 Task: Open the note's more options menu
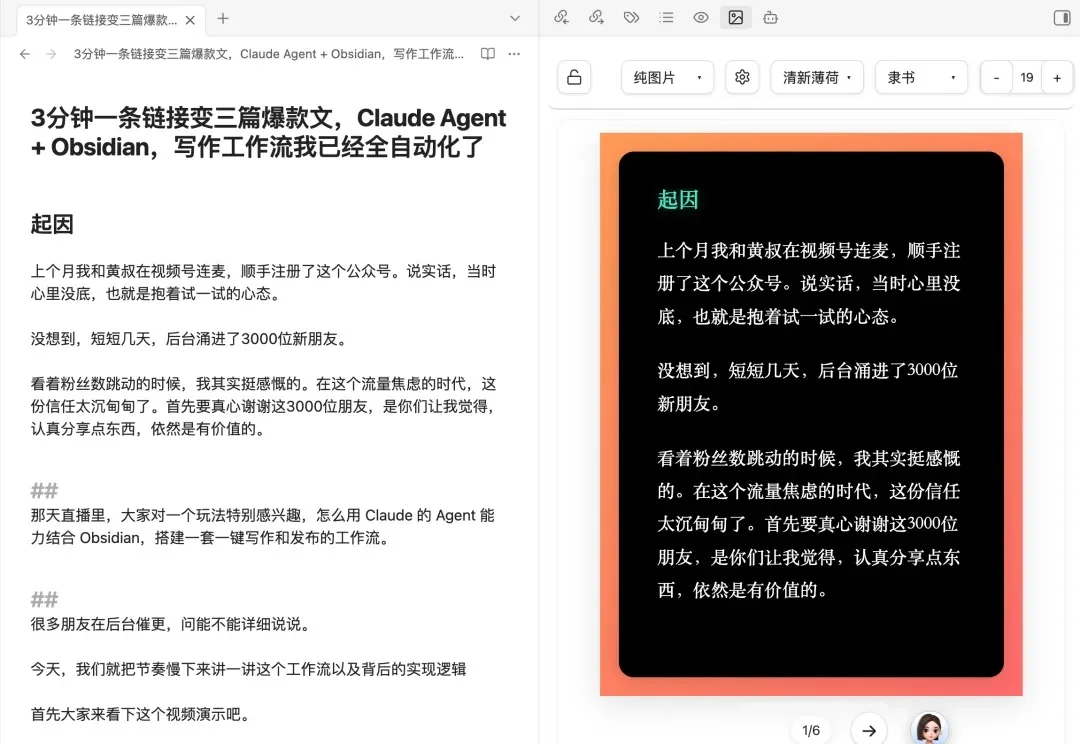(514, 54)
